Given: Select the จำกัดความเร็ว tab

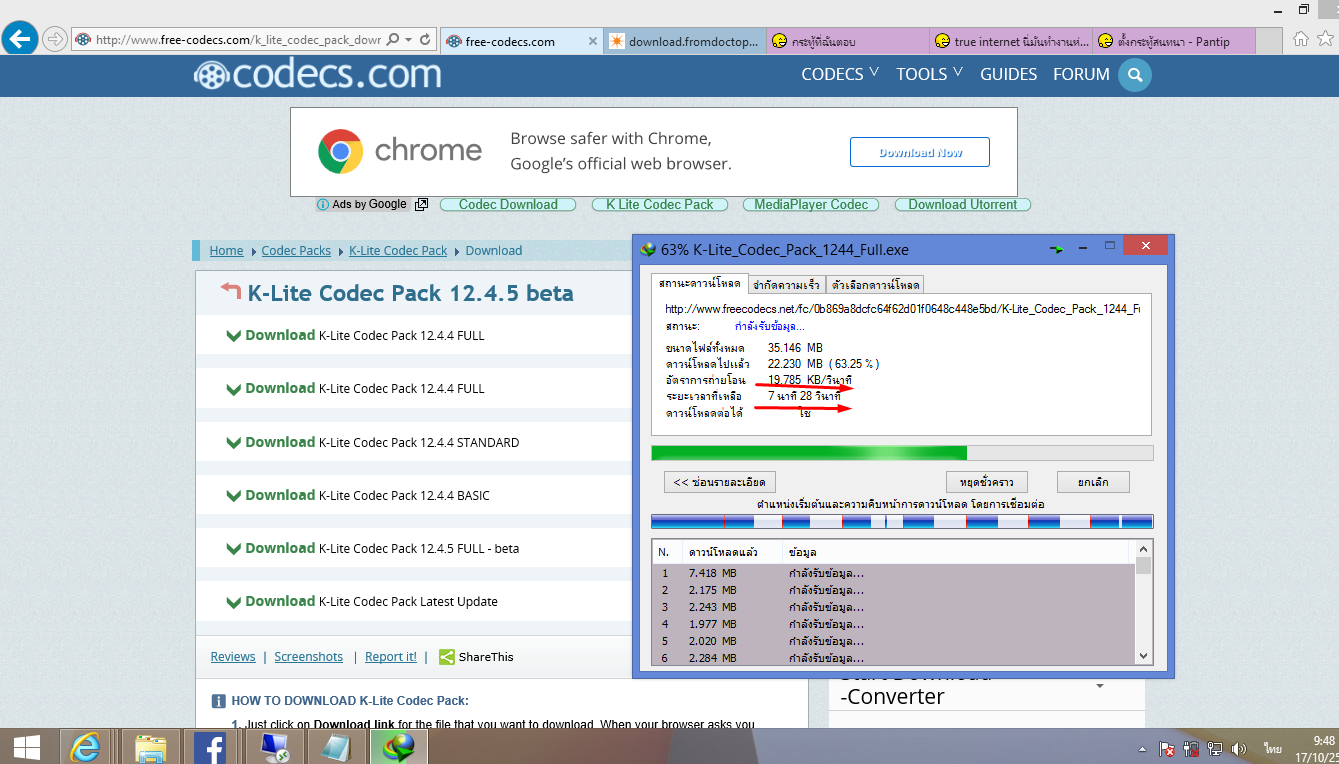Looking at the screenshot, I should click(785, 285).
